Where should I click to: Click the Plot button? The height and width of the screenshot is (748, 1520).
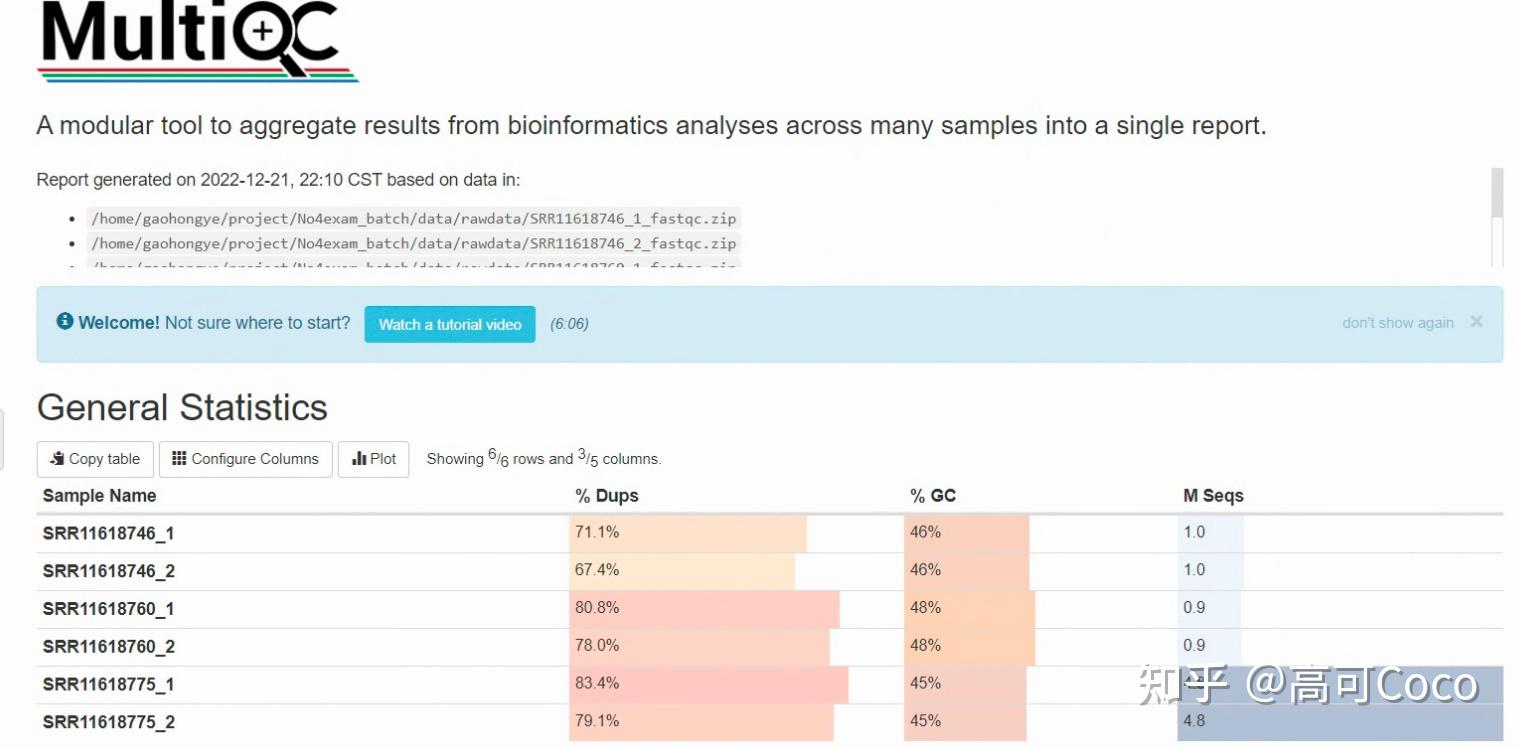click(374, 459)
